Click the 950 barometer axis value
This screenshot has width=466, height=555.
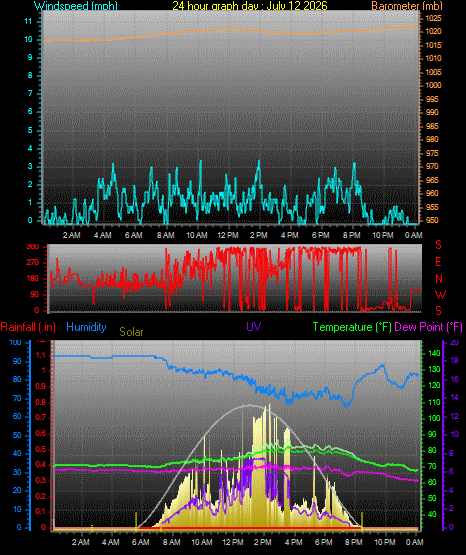[x=432, y=220]
